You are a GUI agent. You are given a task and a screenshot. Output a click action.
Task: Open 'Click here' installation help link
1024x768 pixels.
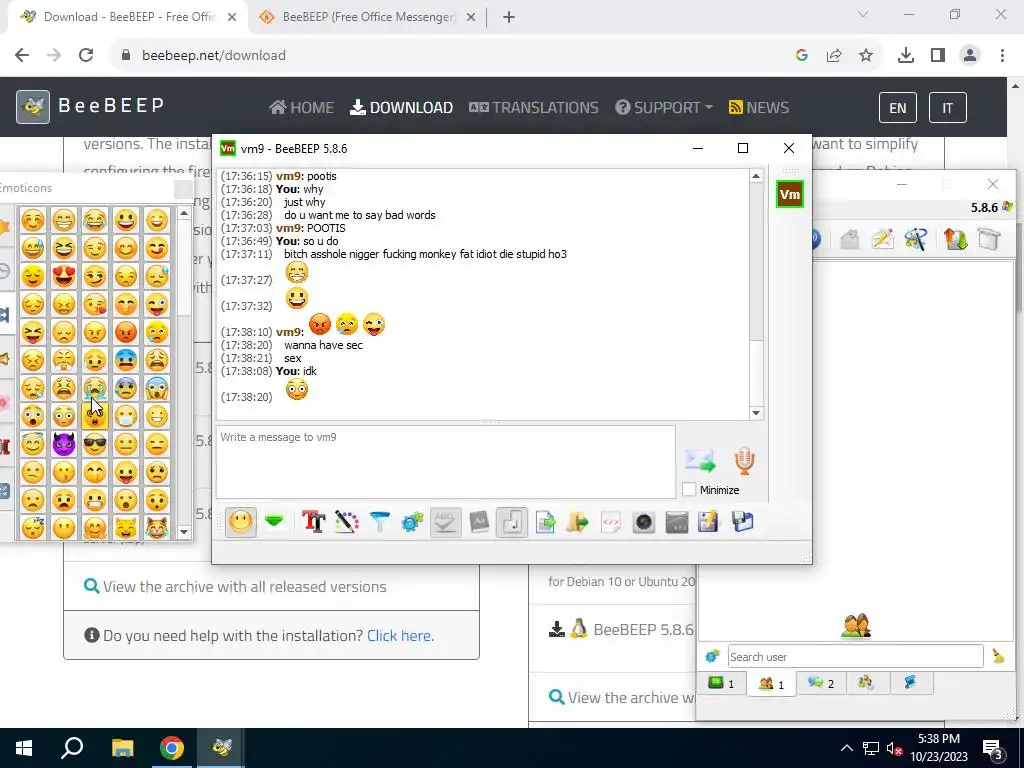coord(400,635)
